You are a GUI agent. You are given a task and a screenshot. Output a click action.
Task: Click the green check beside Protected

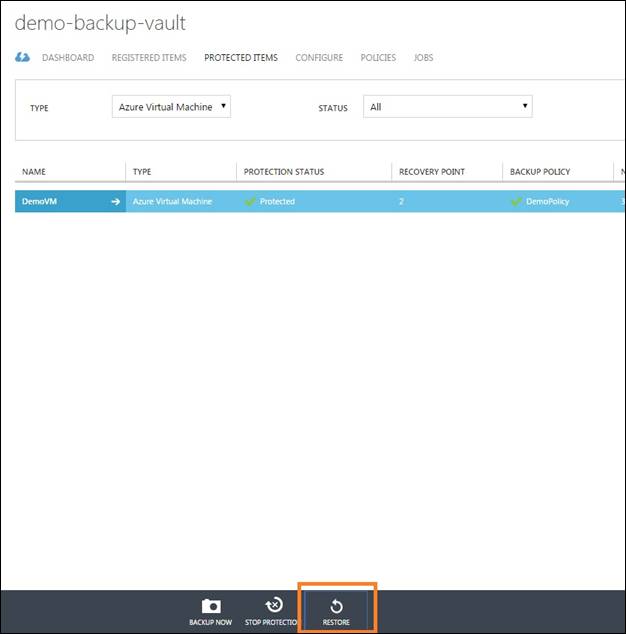click(x=250, y=201)
